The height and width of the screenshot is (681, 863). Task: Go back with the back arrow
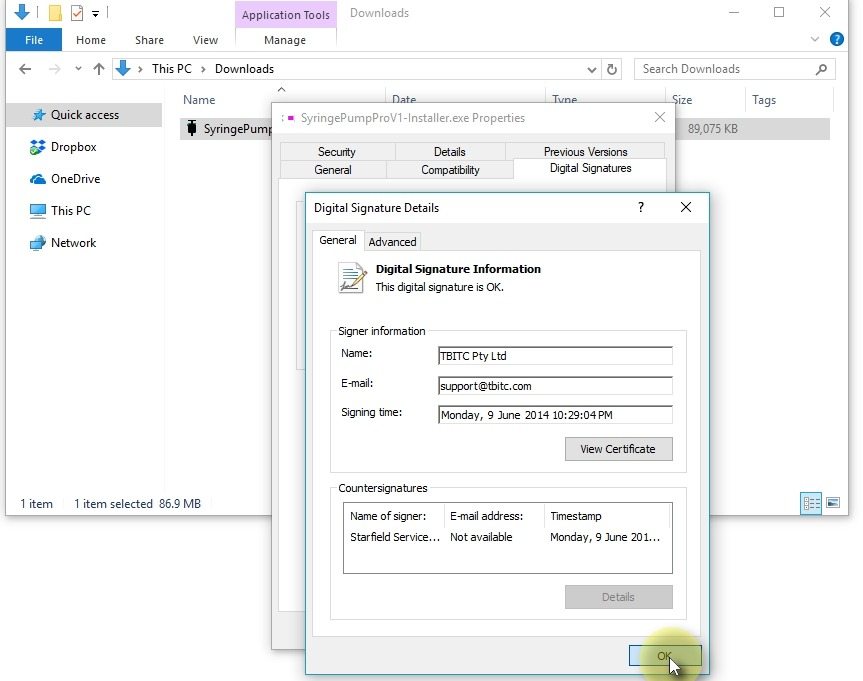25,69
